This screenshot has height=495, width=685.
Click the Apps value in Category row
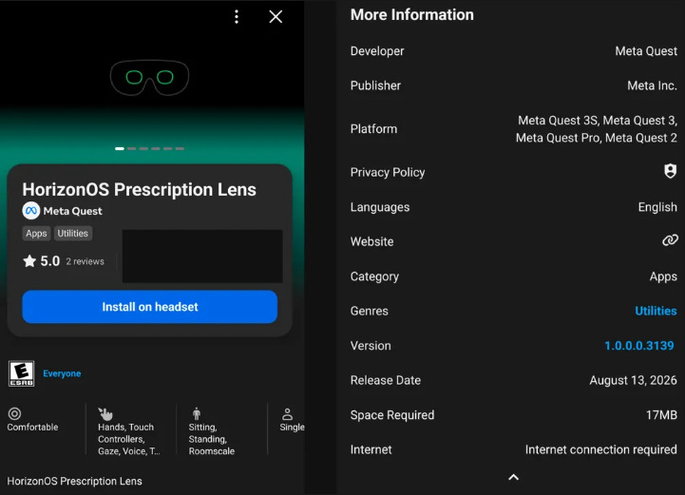pos(663,277)
